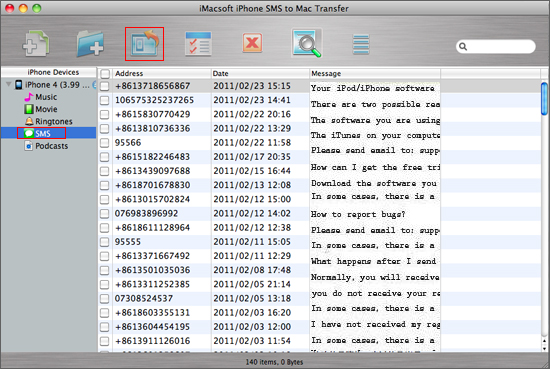Select Ringtones in the device sidebar
Screen dimensions: 550x369
click(x=49, y=121)
